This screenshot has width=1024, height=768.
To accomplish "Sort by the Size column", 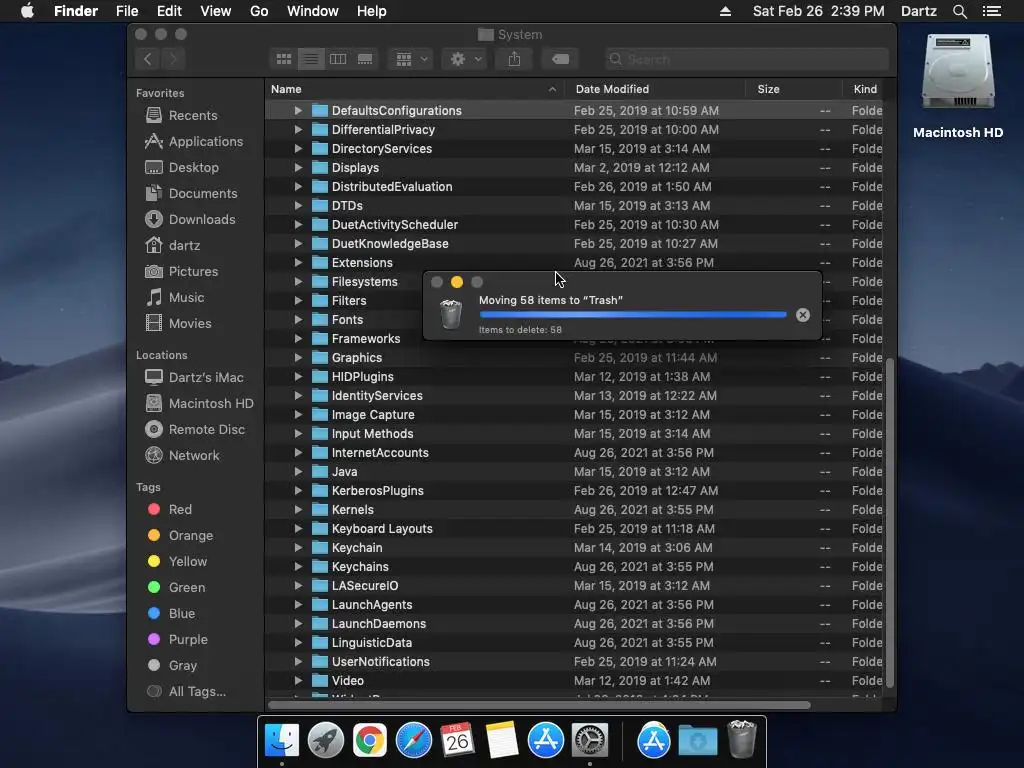I will coord(793,89).
